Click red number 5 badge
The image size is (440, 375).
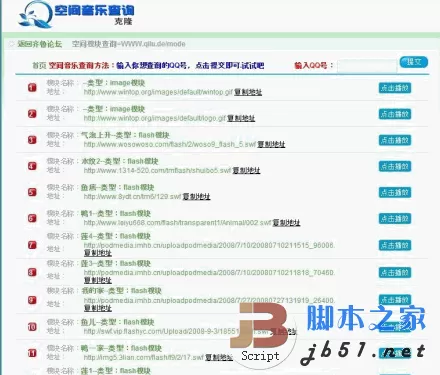(x=32, y=192)
